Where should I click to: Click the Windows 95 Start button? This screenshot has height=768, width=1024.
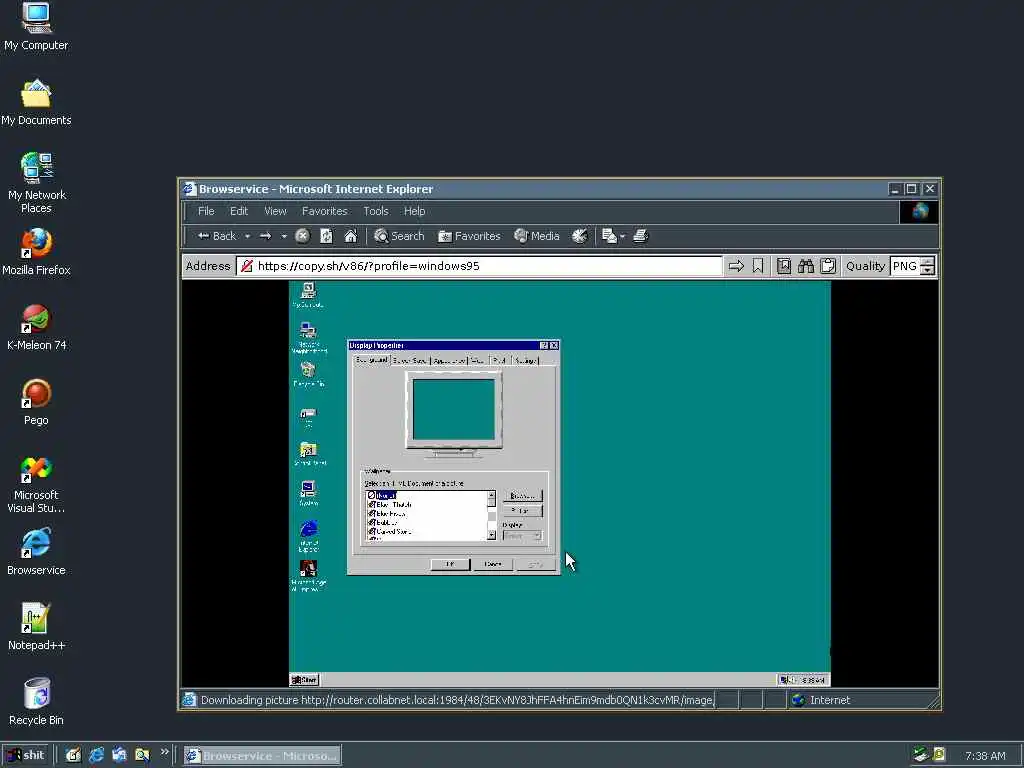point(304,680)
